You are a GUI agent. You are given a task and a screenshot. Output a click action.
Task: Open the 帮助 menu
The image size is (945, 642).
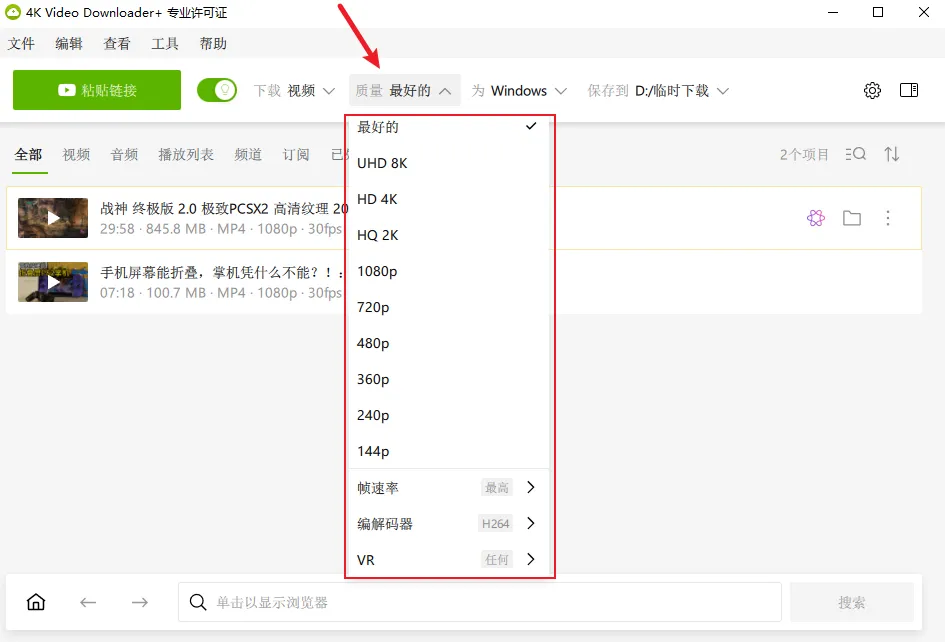pyautogui.click(x=213, y=43)
